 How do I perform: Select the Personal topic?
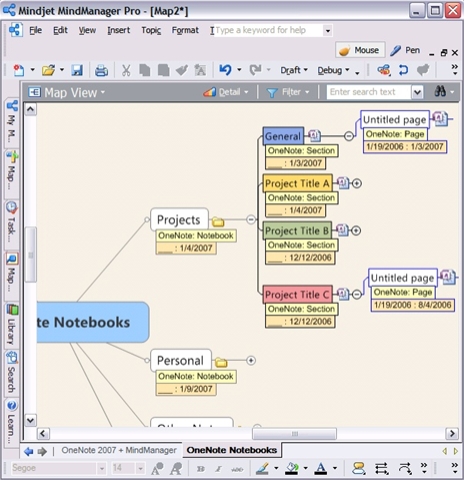[181, 360]
